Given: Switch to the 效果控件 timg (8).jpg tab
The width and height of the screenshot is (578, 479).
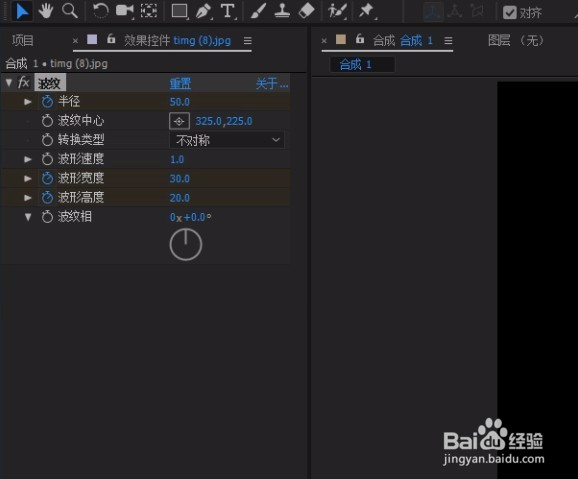Looking at the screenshot, I should (177, 40).
